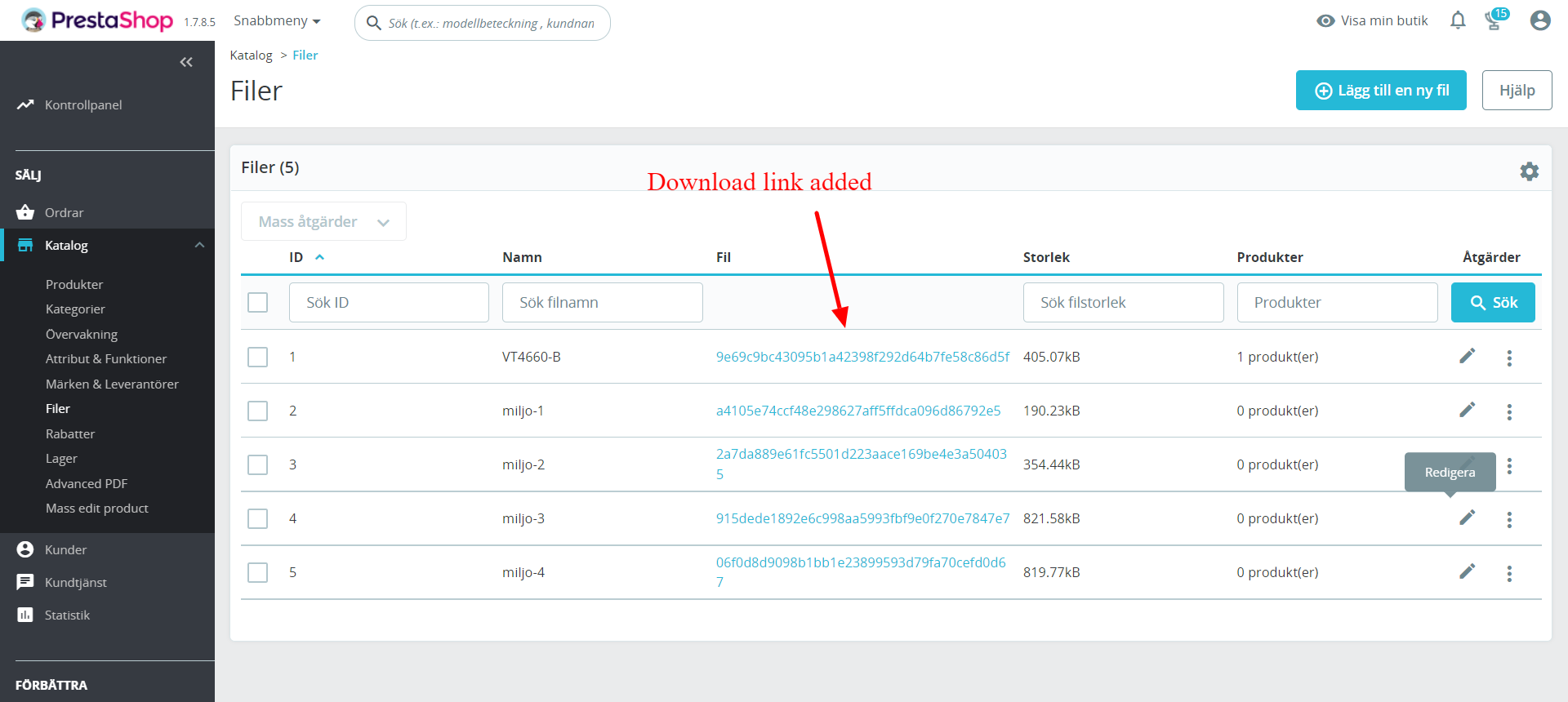Click Lägg till en ny fil button
1568x702 pixels.
[1381, 90]
